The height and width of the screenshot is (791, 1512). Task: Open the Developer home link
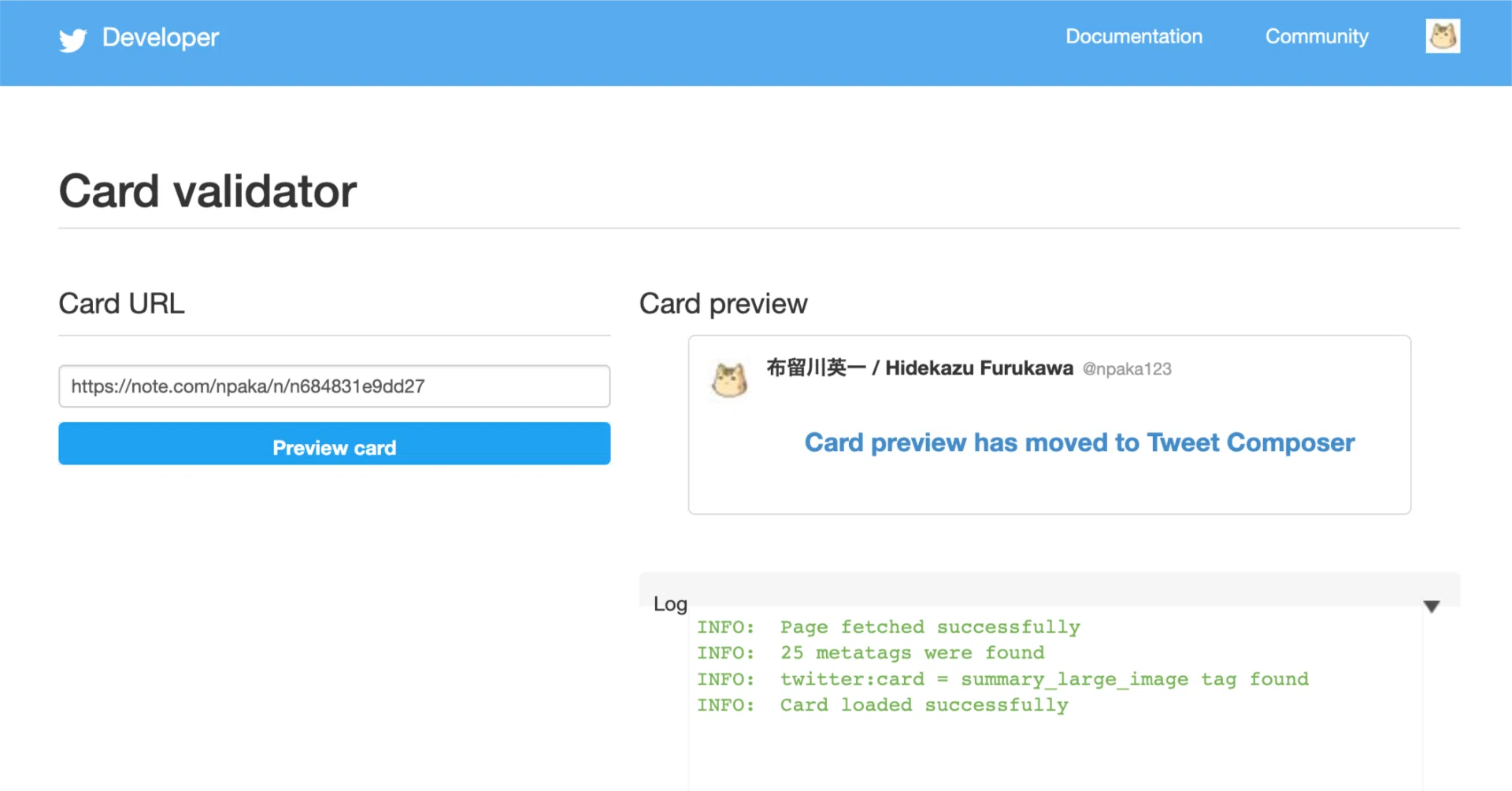pyautogui.click(x=161, y=38)
